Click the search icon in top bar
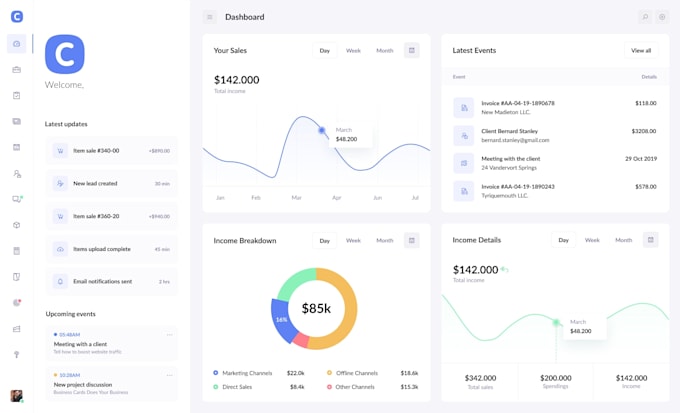The height and width of the screenshot is (413, 680). click(x=645, y=17)
